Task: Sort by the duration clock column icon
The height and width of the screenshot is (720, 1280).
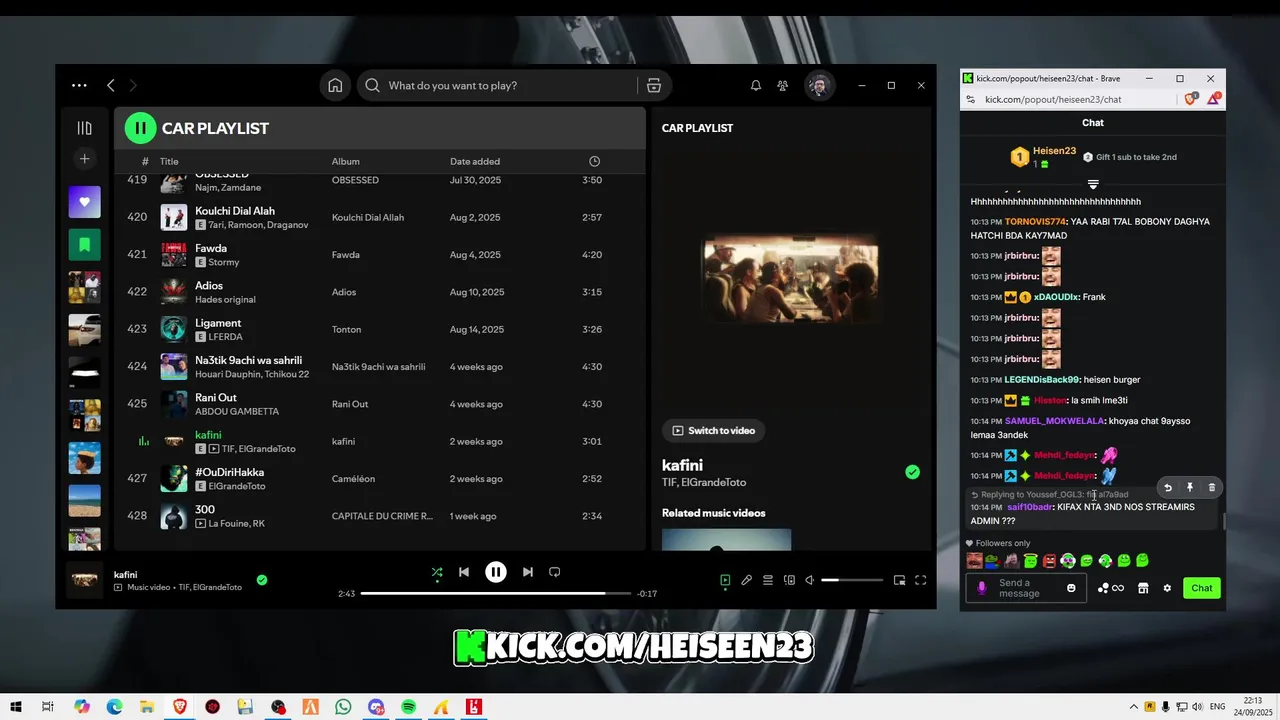Action: click(595, 161)
